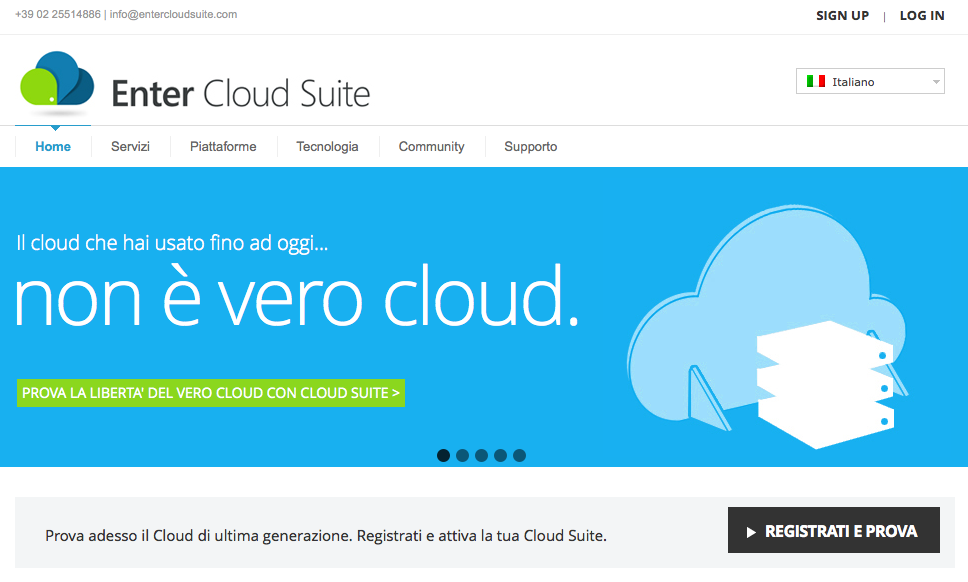Click the SIGN UP link

(842, 15)
